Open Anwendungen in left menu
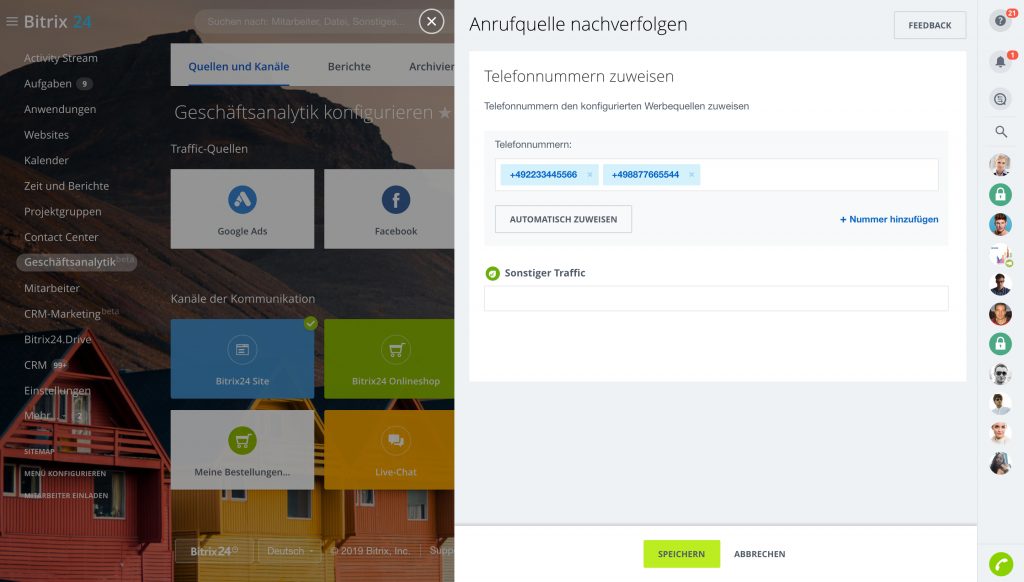The image size is (1024, 582). (59, 109)
